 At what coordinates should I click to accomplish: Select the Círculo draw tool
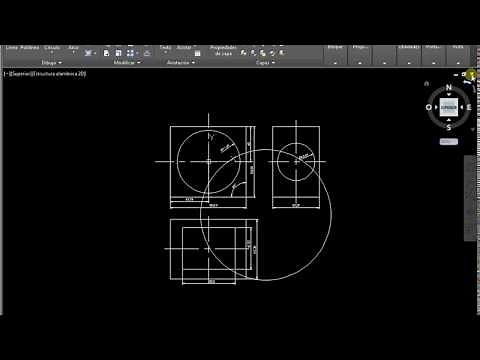point(52,48)
